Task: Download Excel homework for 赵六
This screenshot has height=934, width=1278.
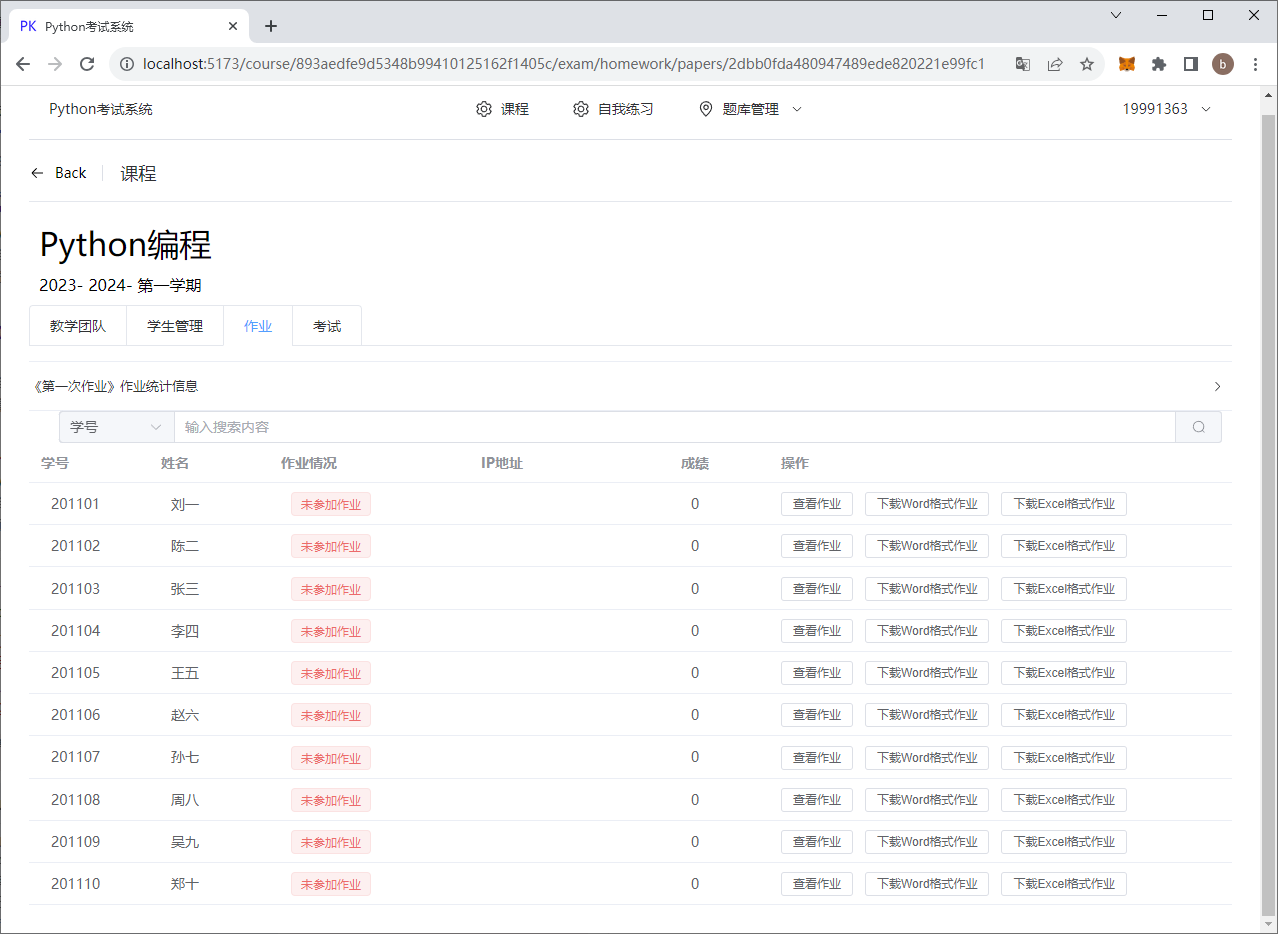Action: 1064,715
